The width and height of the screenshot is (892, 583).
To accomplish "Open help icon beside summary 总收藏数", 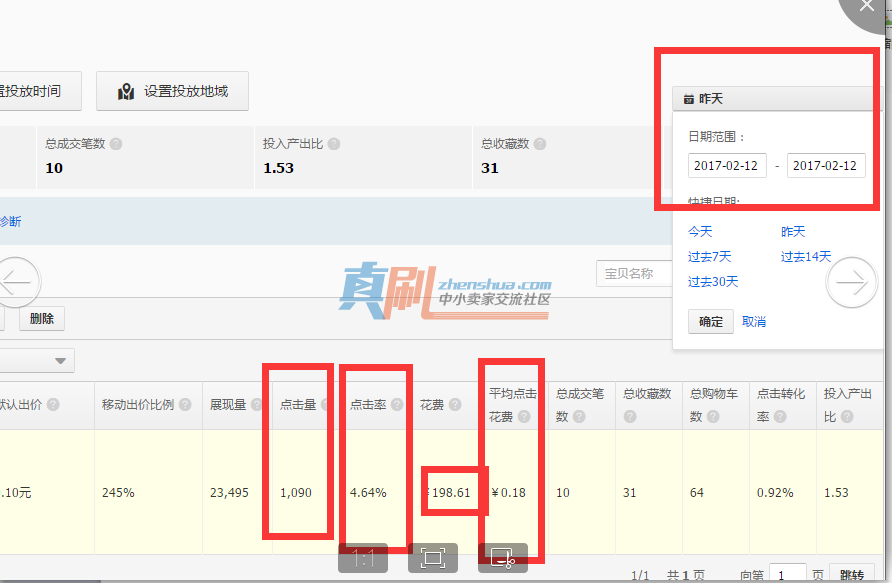I will (x=540, y=144).
